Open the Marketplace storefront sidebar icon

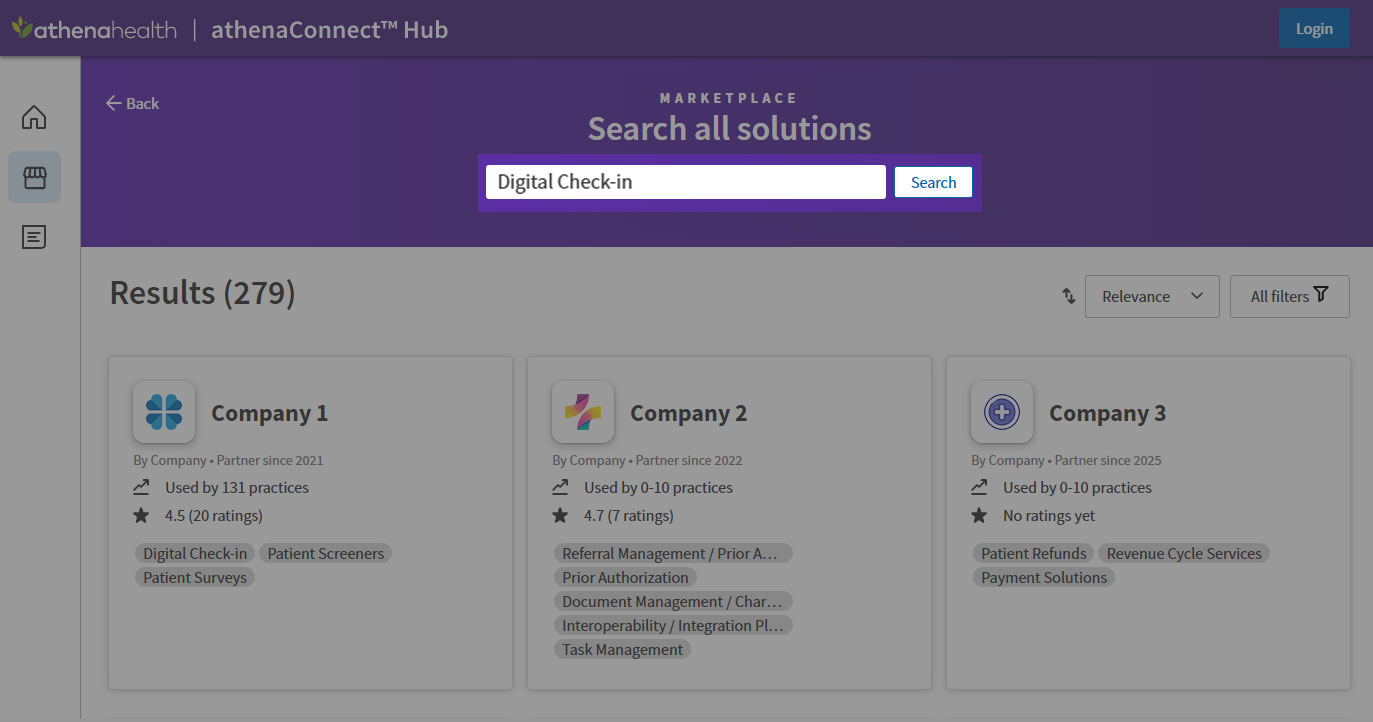pos(34,177)
